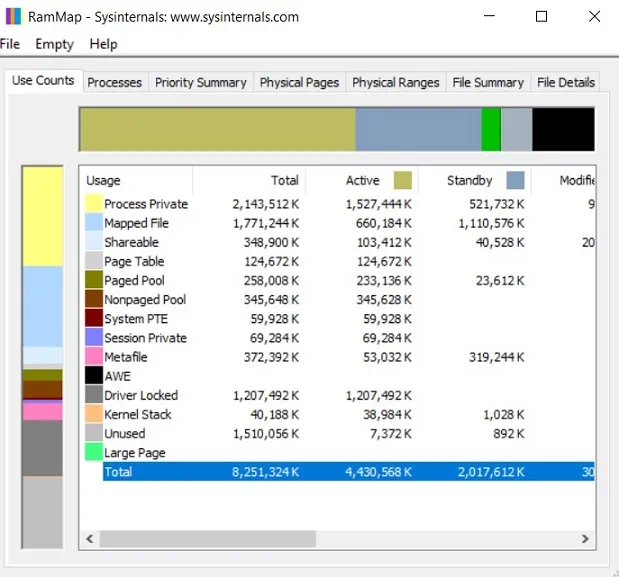Switch to the Processes tab
Viewport: 619px width, 577px height.
[114, 82]
